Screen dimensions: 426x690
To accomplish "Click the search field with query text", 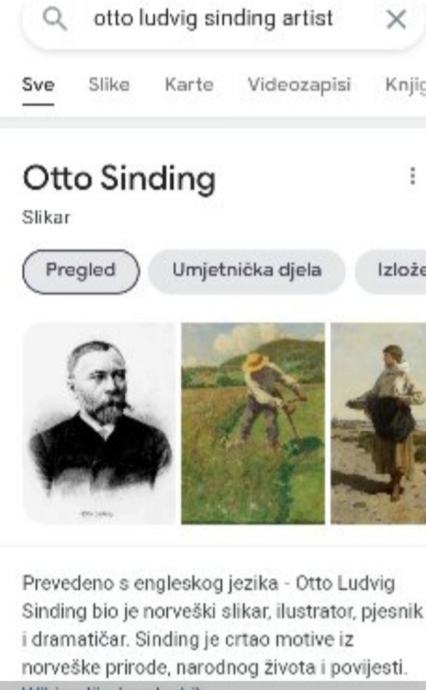I will tap(213, 19).
